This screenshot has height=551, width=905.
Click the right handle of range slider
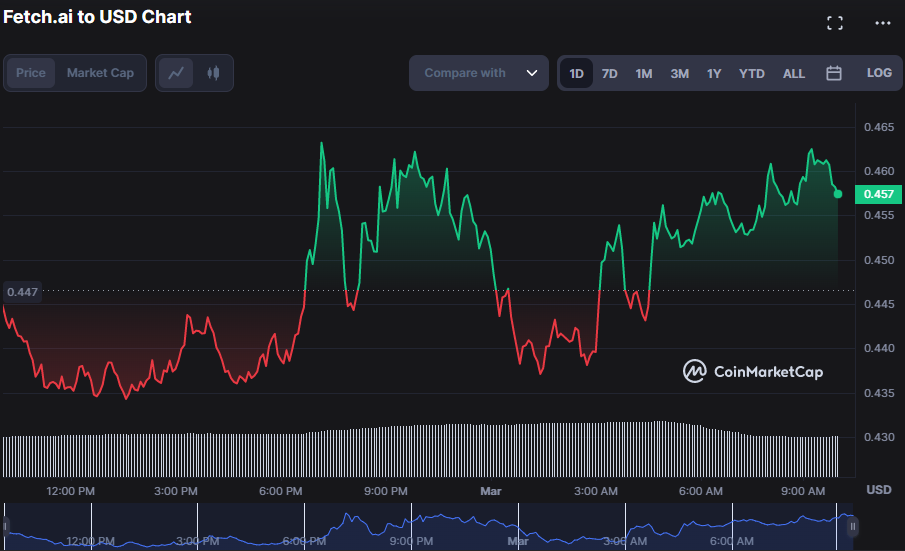pyautogui.click(x=853, y=526)
